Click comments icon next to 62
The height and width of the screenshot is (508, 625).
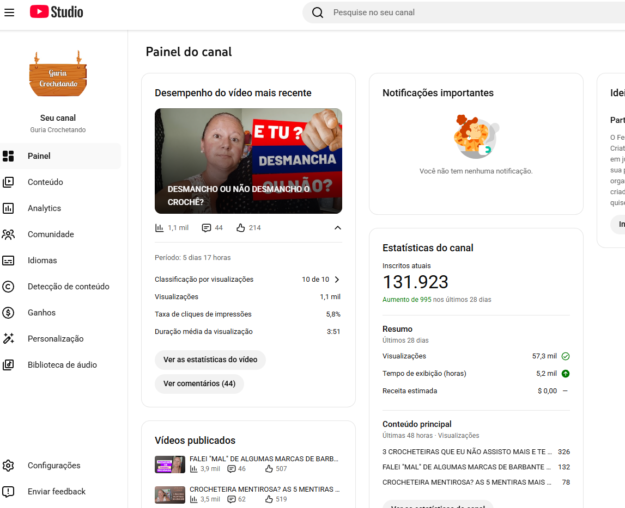231,499
